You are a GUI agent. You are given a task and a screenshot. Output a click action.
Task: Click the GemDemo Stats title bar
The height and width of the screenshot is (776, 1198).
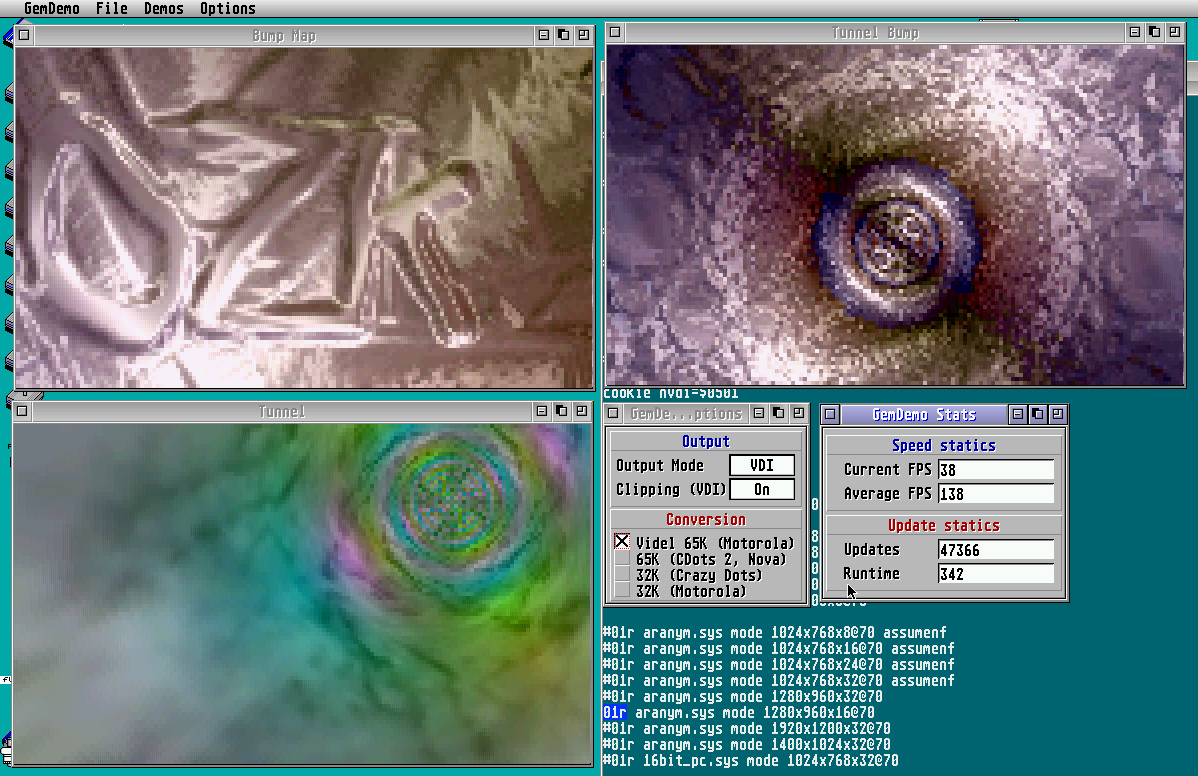tap(923, 414)
